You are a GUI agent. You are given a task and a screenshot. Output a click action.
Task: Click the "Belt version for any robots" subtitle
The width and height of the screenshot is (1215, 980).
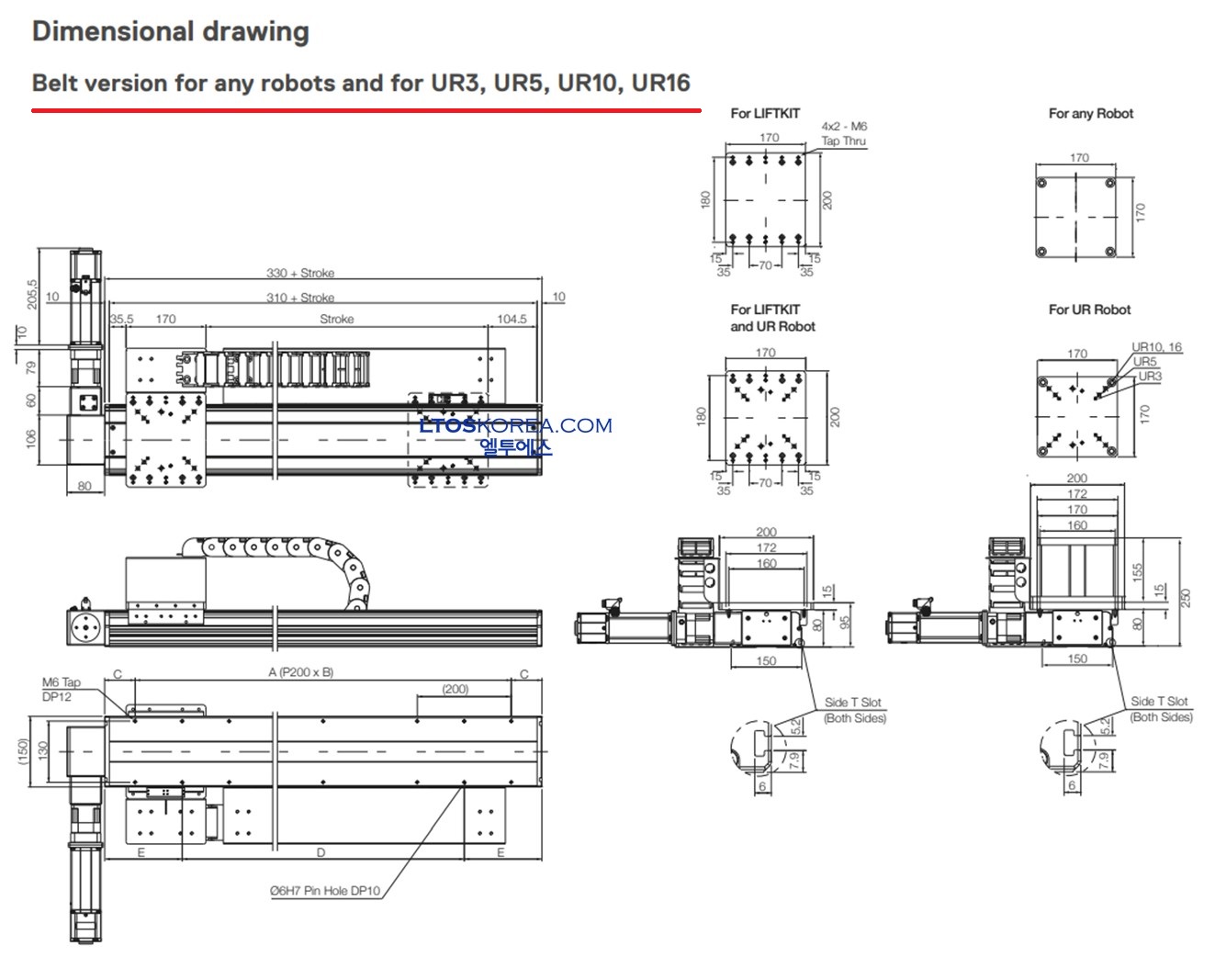coord(360,84)
